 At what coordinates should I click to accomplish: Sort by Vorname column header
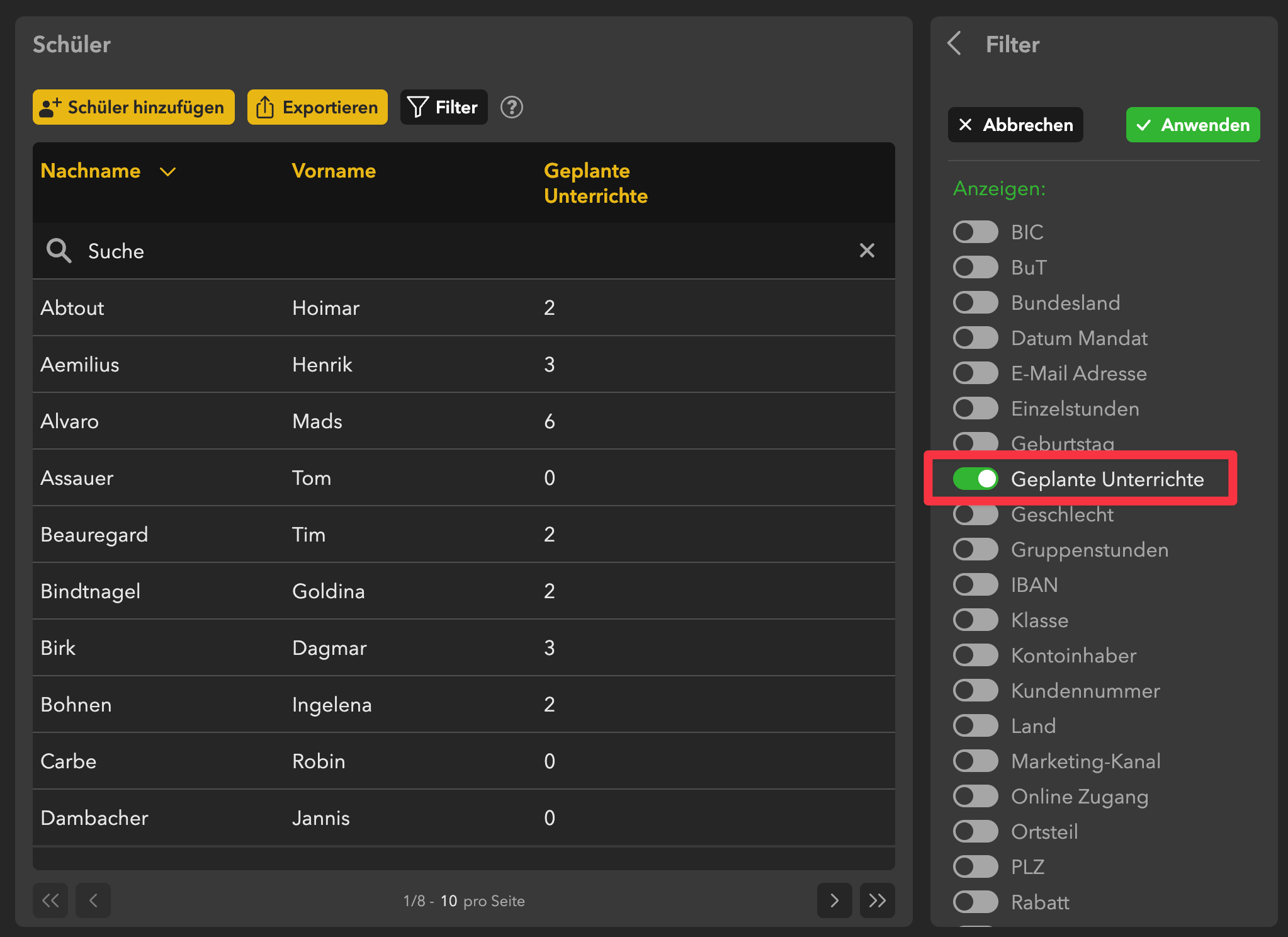[334, 171]
